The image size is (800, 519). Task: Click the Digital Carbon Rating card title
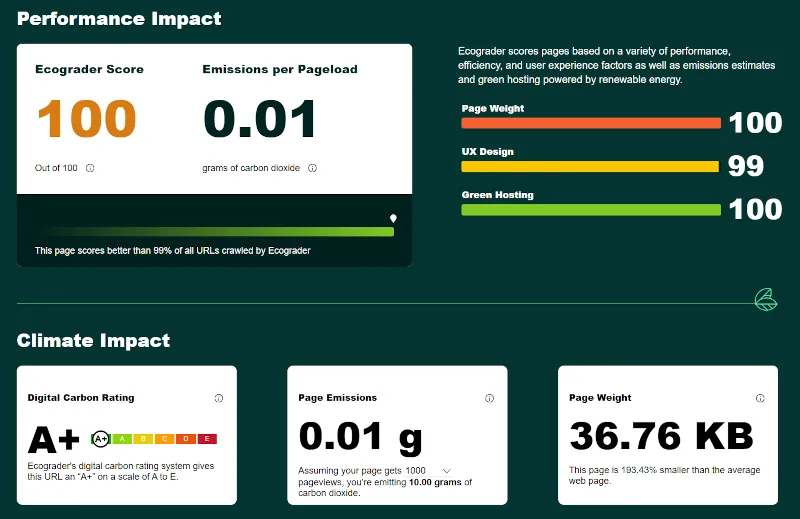81,398
